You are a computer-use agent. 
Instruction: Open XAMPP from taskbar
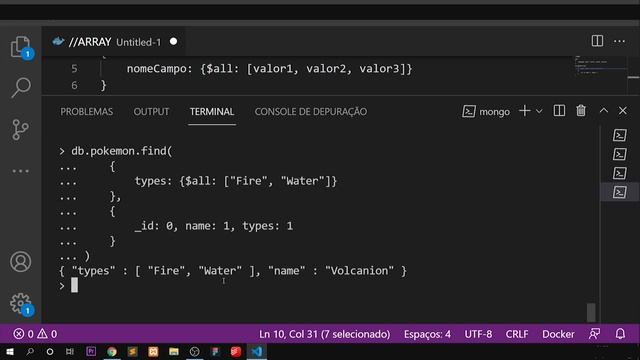point(153,351)
